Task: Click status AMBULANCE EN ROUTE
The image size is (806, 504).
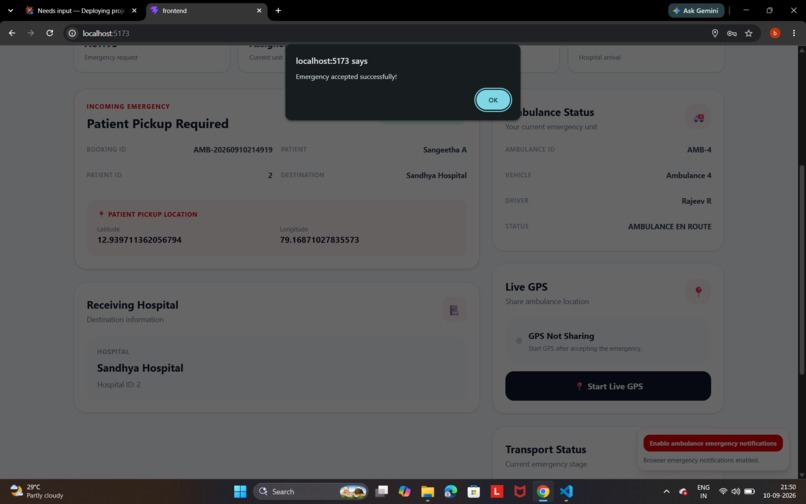Action: (x=669, y=226)
